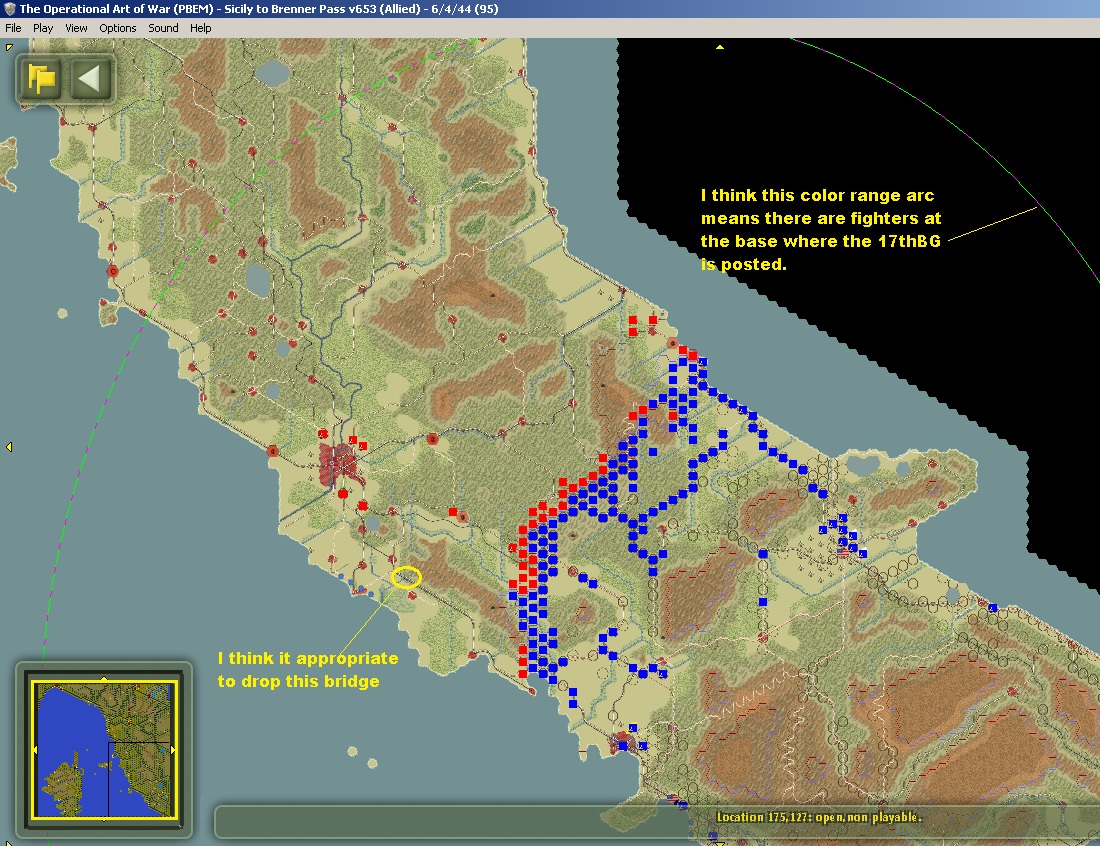Viewport: 1100px width, 846px height.
Task: Click the map scroll arrow at top edge
Action: tap(719, 47)
